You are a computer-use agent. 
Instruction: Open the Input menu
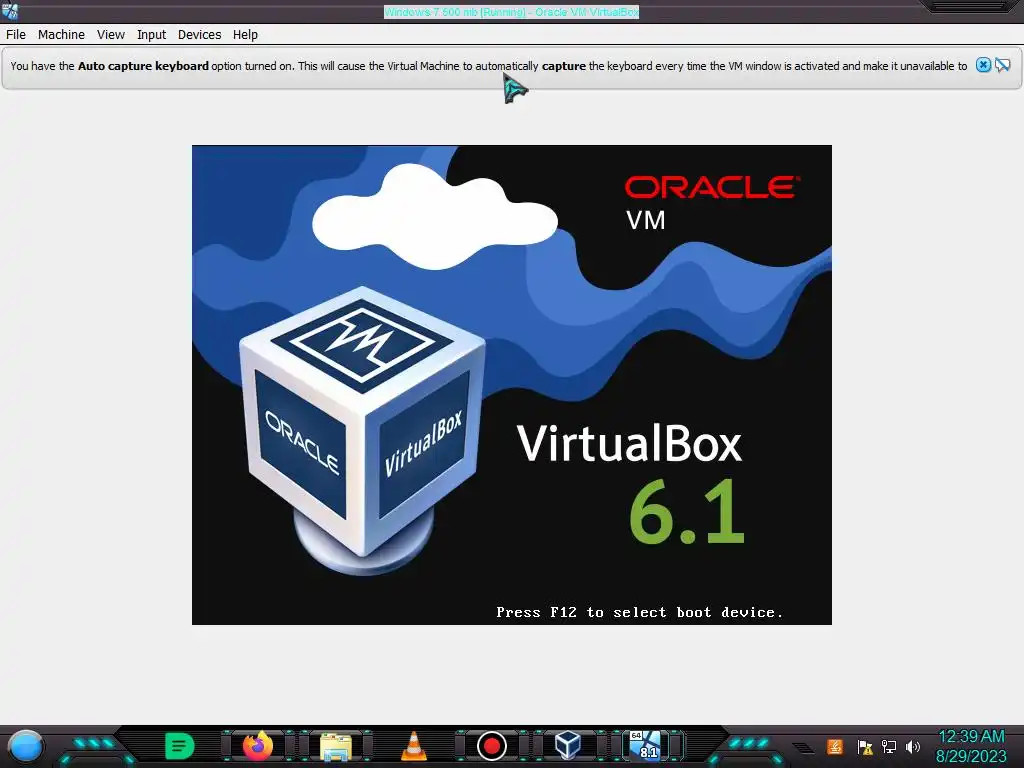pyautogui.click(x=152, y=35)
